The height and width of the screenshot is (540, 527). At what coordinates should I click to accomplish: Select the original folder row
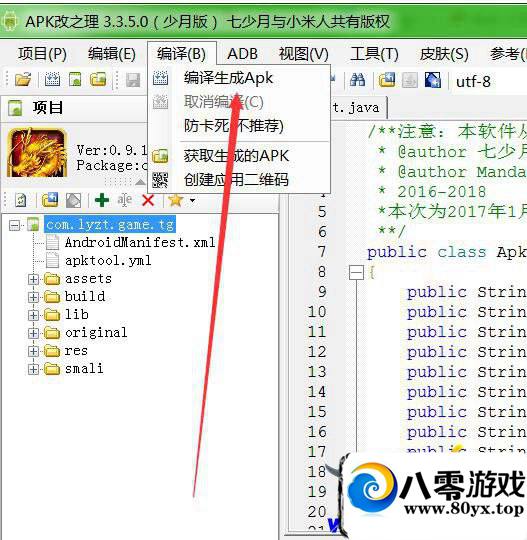[x=96, y=332]
